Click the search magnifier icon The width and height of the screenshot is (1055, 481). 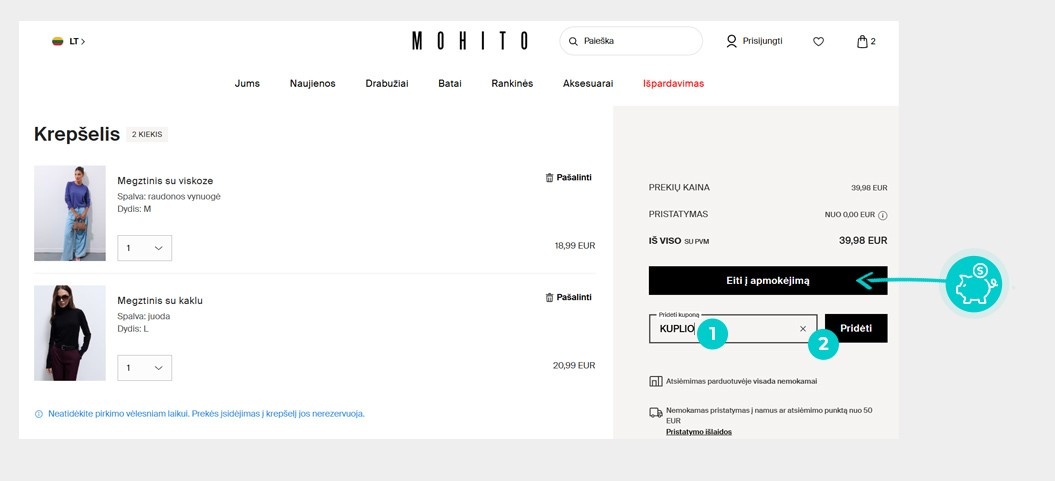(573, 42)
